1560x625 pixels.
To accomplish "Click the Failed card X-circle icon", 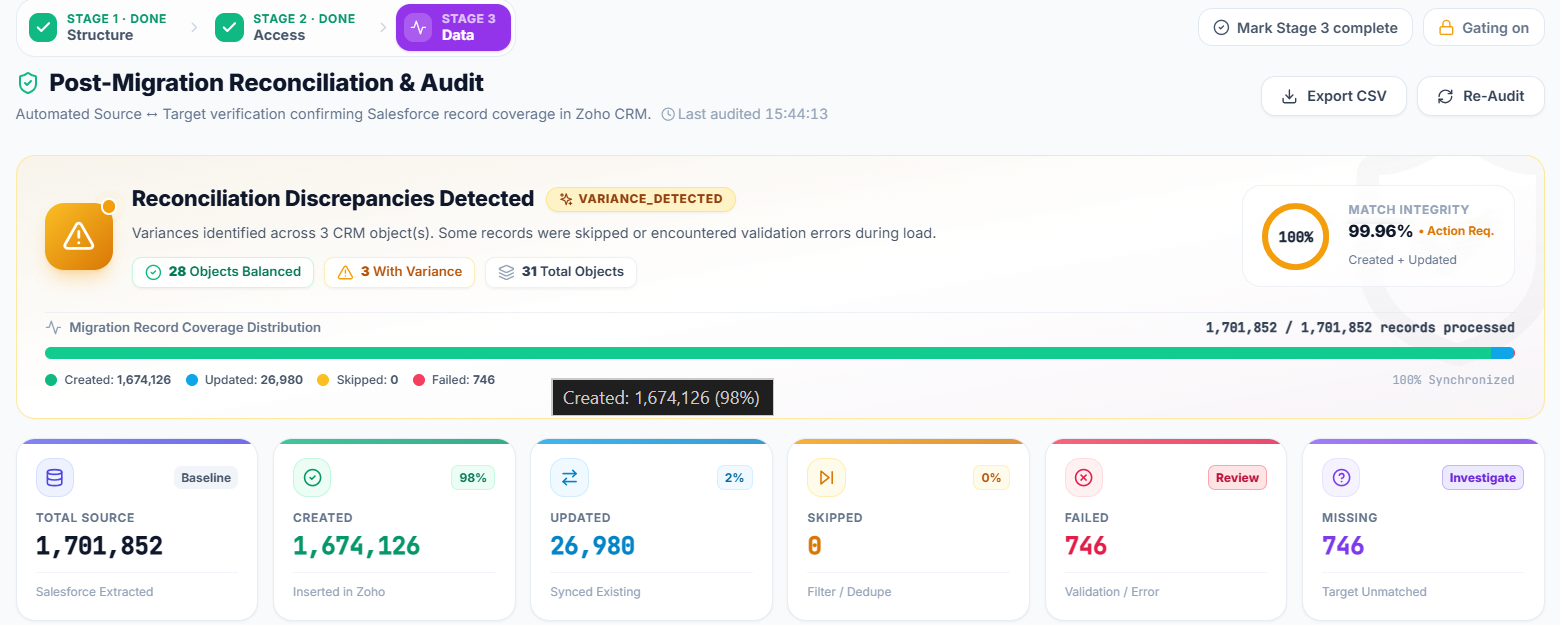I will [1083, 478].
